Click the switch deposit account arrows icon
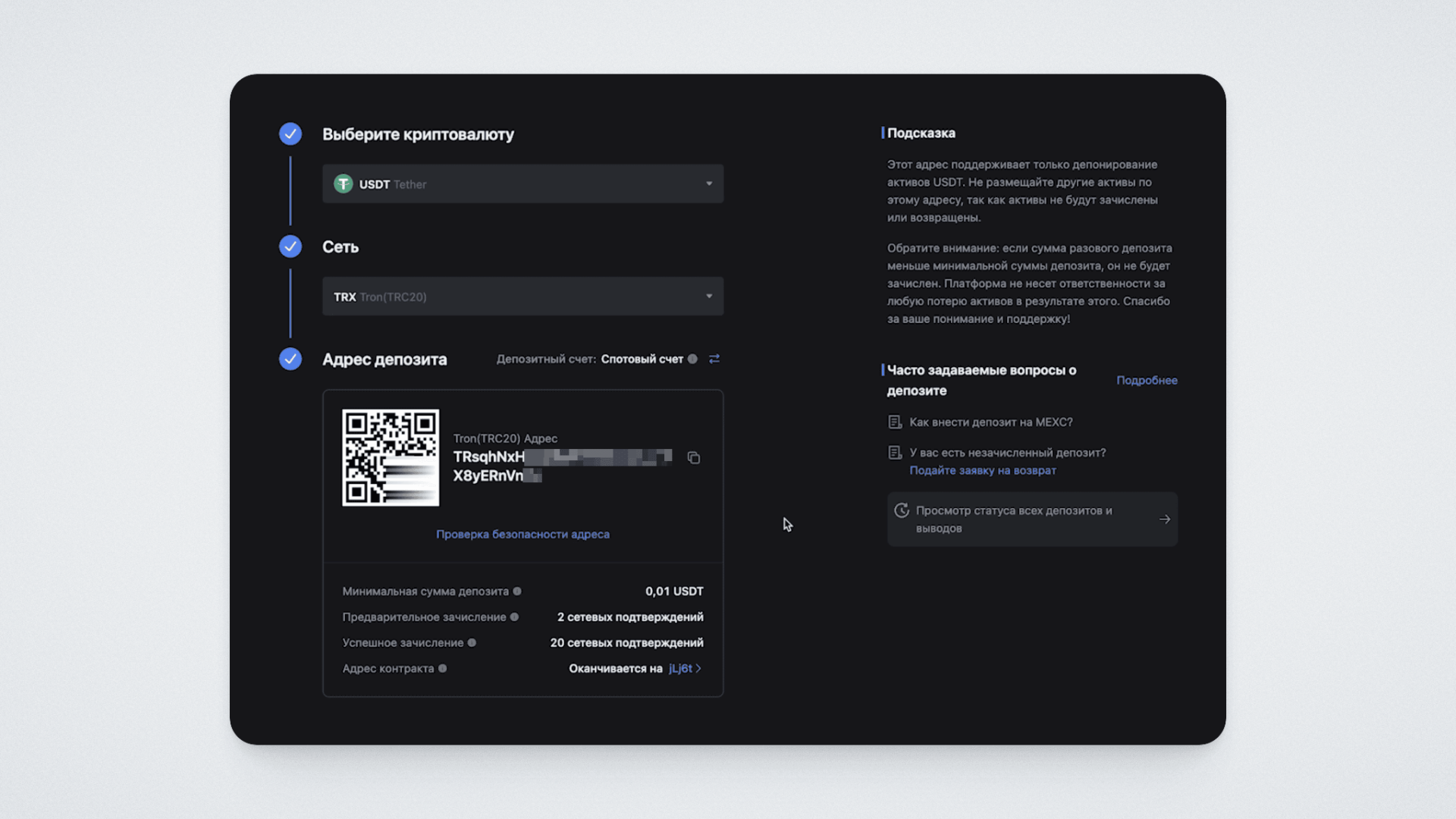The image size is (1456, 819). tap(714, 359)
